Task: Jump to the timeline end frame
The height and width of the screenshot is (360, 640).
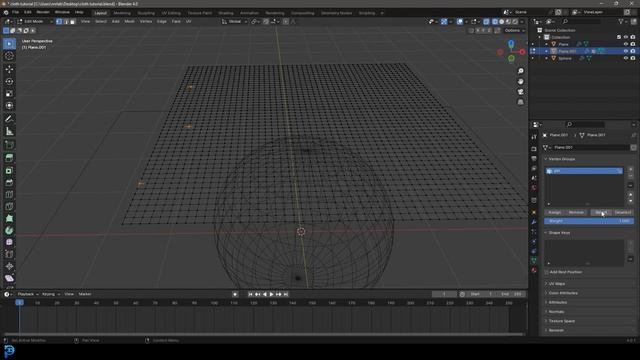Action: point(286,294)
